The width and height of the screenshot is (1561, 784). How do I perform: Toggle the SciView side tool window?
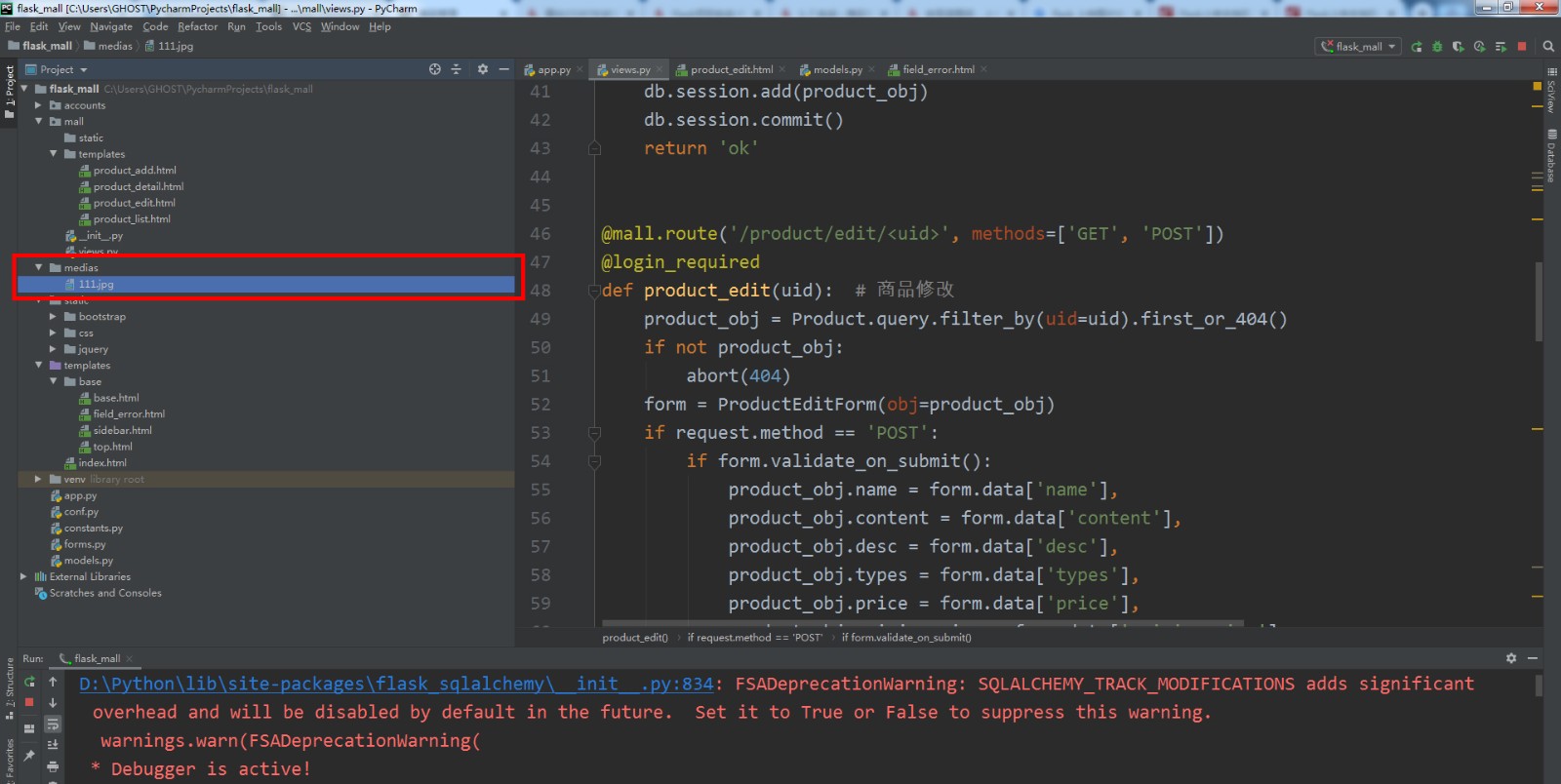coord(1551,90)
